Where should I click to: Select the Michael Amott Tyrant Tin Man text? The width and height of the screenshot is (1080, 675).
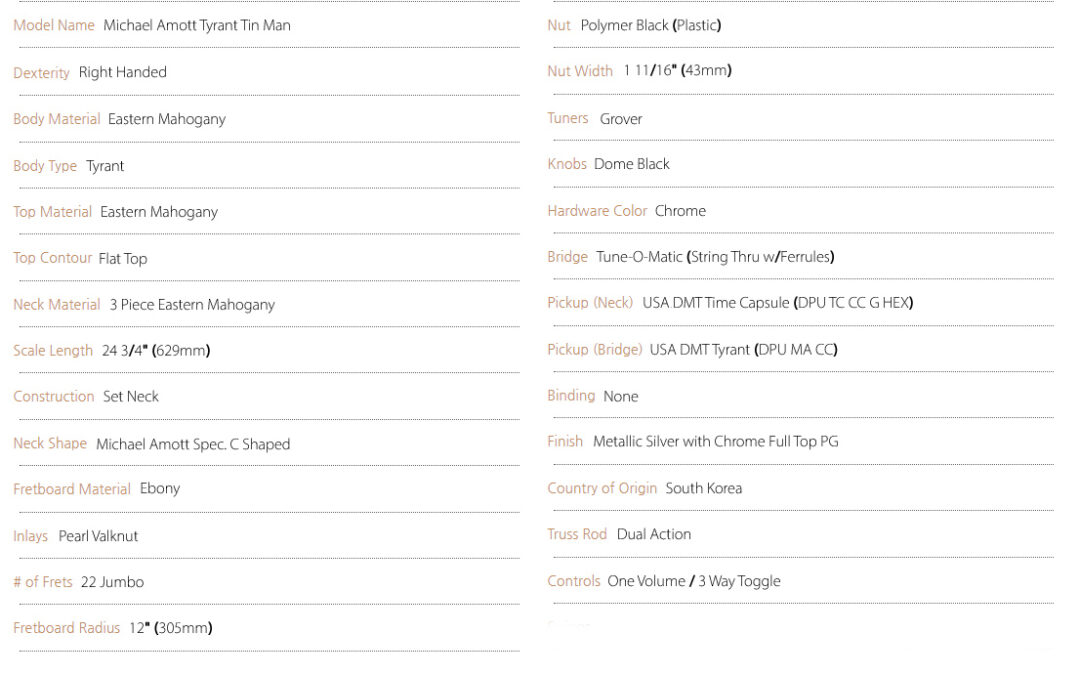point(197,25)
